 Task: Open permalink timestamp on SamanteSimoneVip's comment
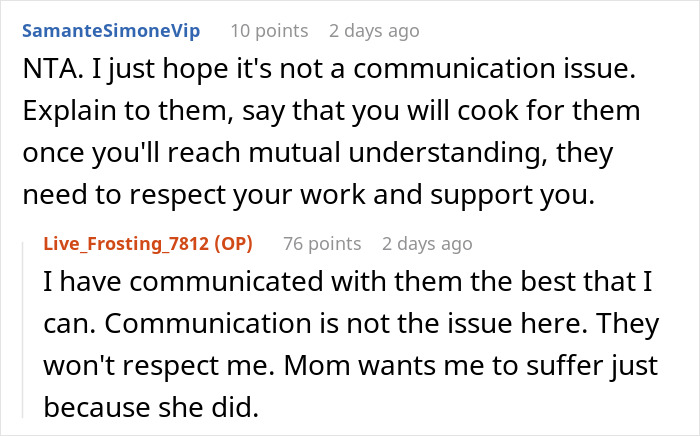(374, 31)
